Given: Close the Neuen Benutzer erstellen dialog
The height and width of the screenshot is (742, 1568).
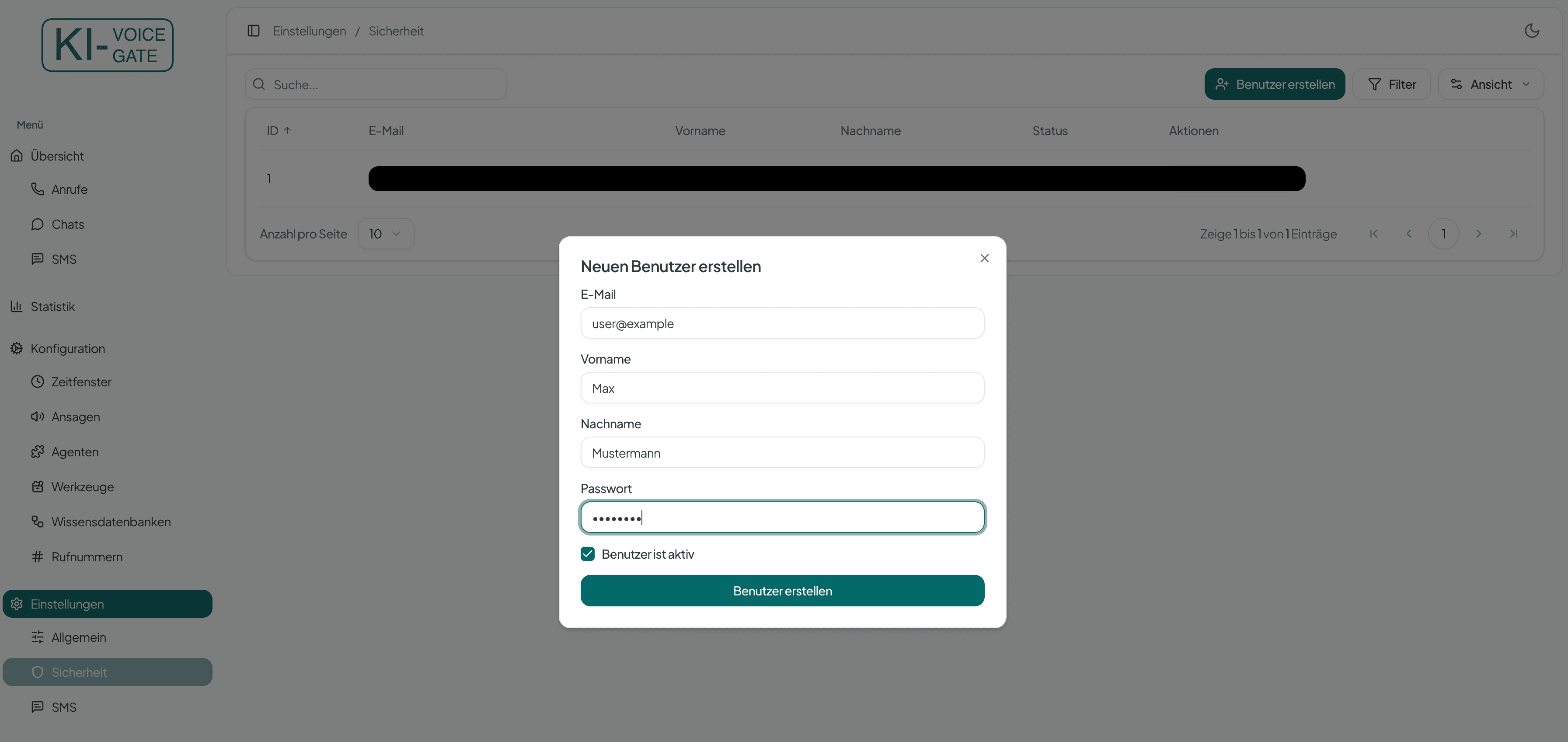Looking at the screenshot, I should tap(984, 258).
